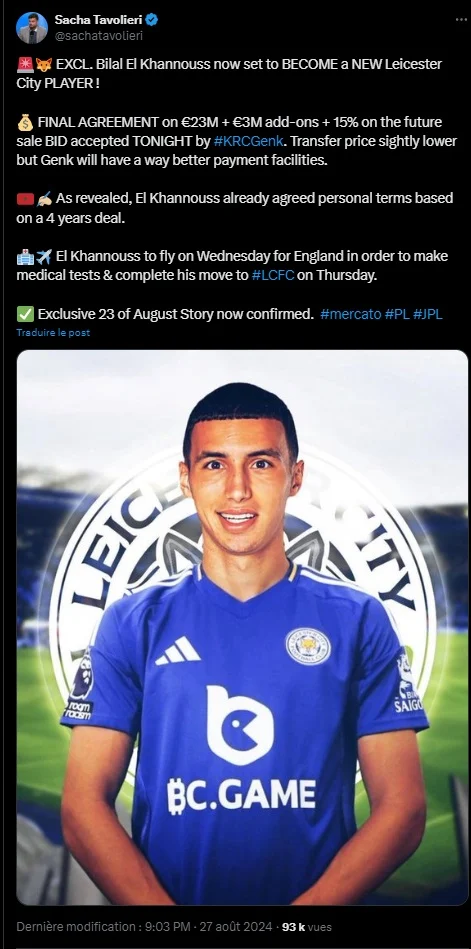Click the airplane emoji
Screen dimensions: 471x949
click(x=44, y=257)
